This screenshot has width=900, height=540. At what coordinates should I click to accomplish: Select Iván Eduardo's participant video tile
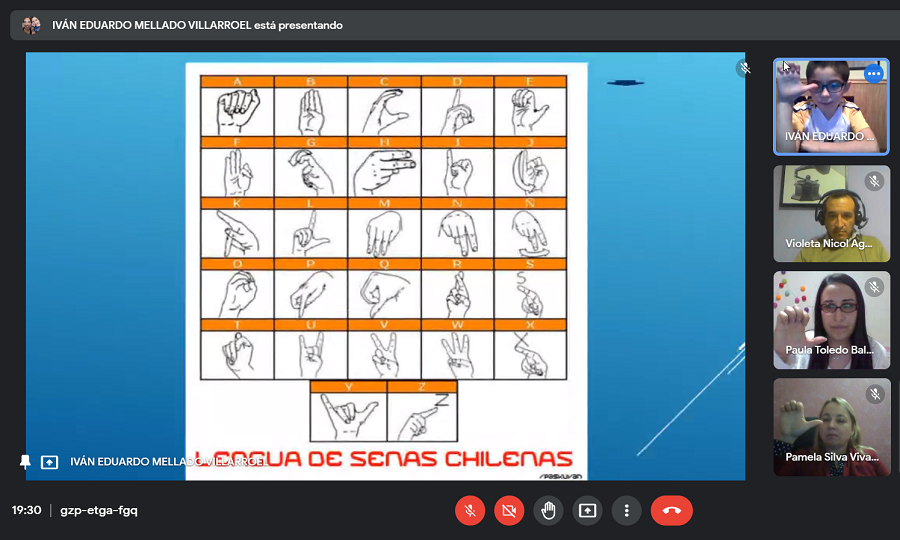click(831, 107)
